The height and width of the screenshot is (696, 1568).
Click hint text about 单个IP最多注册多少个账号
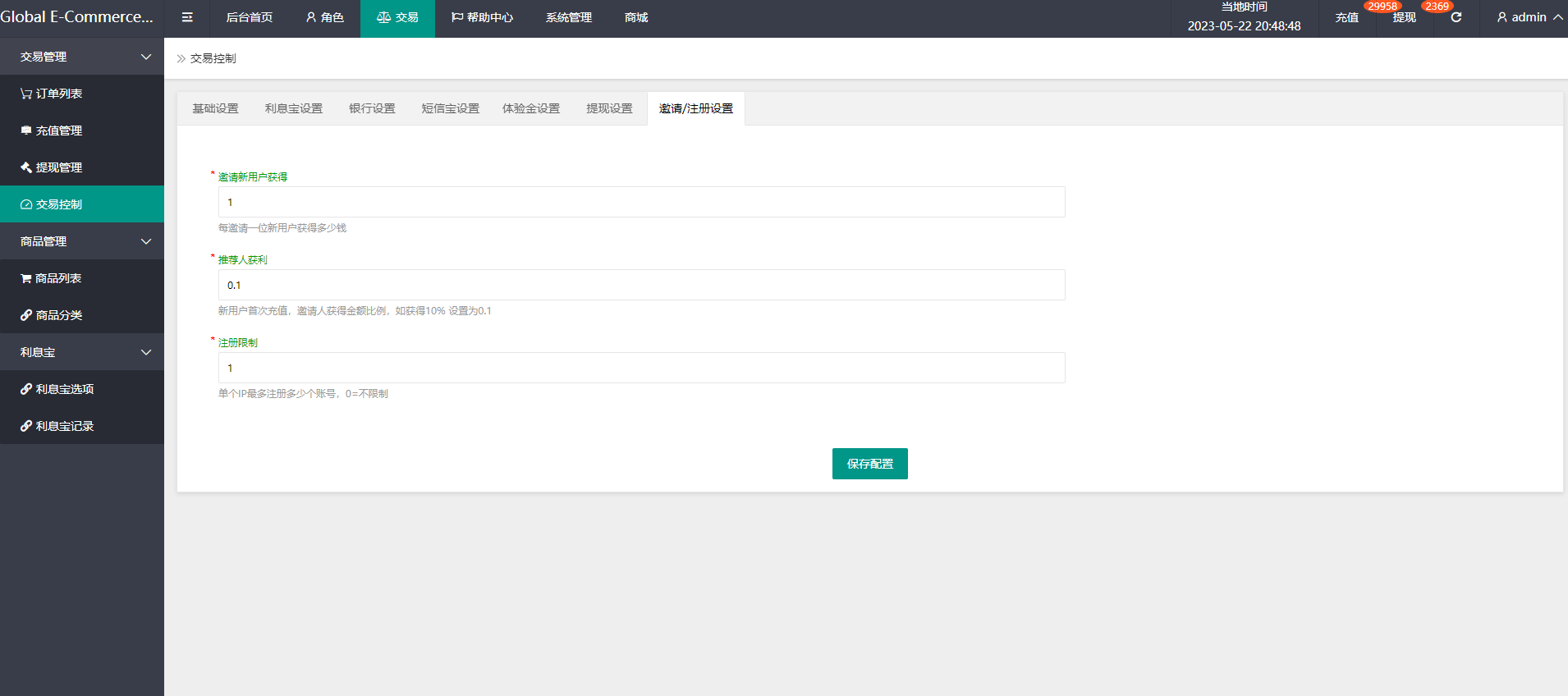(303, 394)
